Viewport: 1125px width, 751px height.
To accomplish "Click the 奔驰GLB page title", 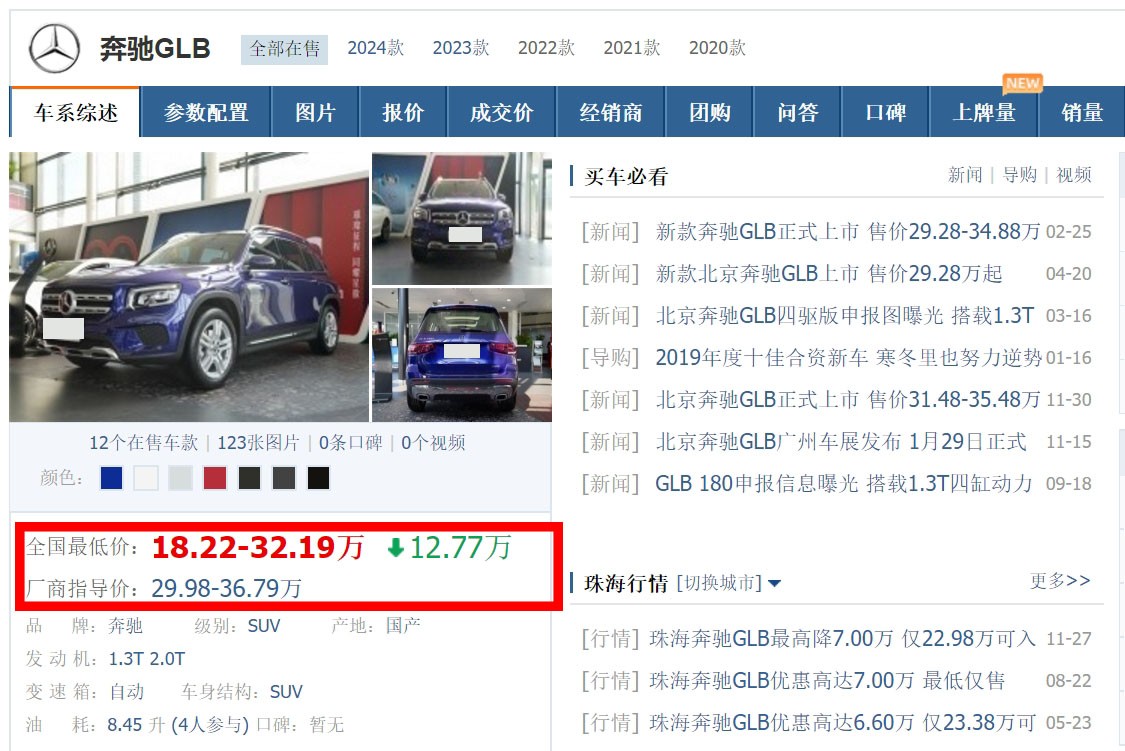I will tap(154, 49).
